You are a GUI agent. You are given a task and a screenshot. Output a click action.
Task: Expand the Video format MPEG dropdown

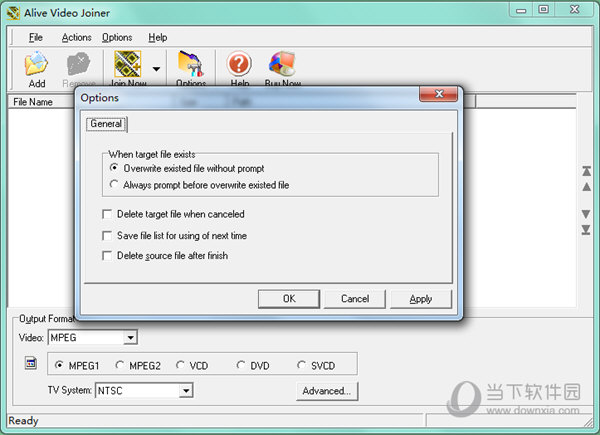(130, 338)
